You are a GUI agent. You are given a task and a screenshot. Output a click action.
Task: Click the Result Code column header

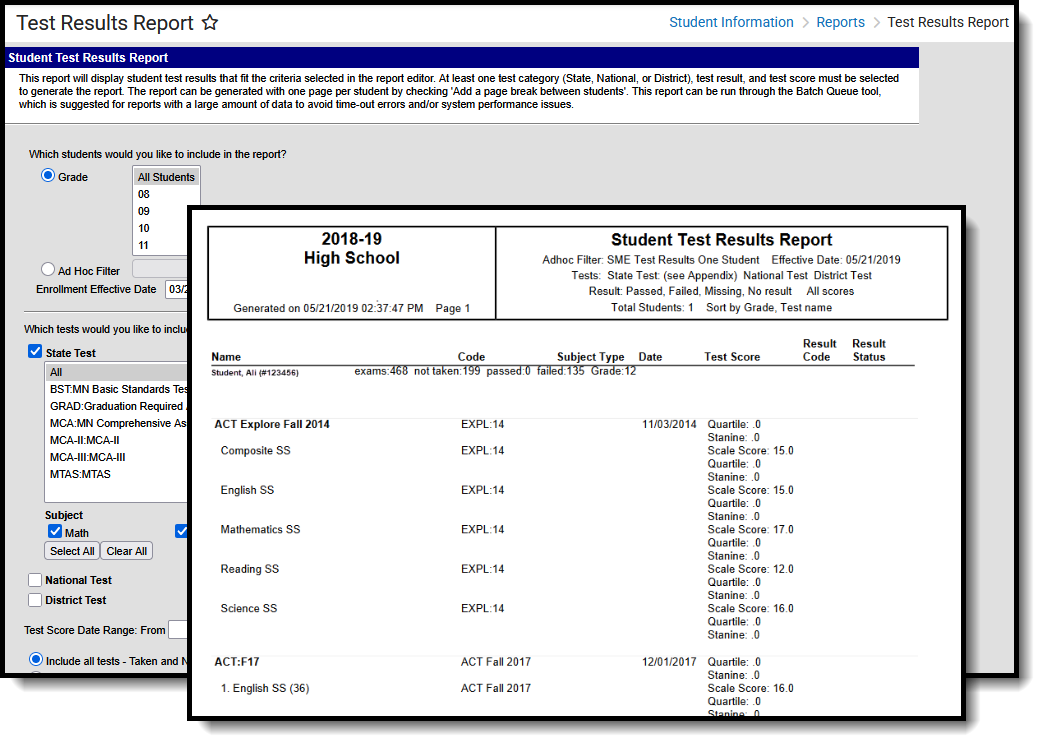(819, 350)
